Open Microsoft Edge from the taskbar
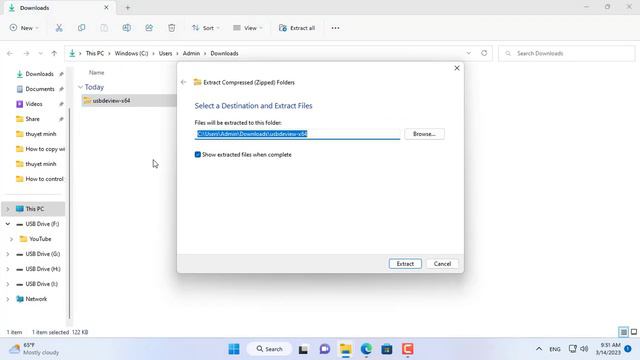Image resolution: width=640 pixels, height=360 pixels. pyautogui.click(x=366, y=349)
